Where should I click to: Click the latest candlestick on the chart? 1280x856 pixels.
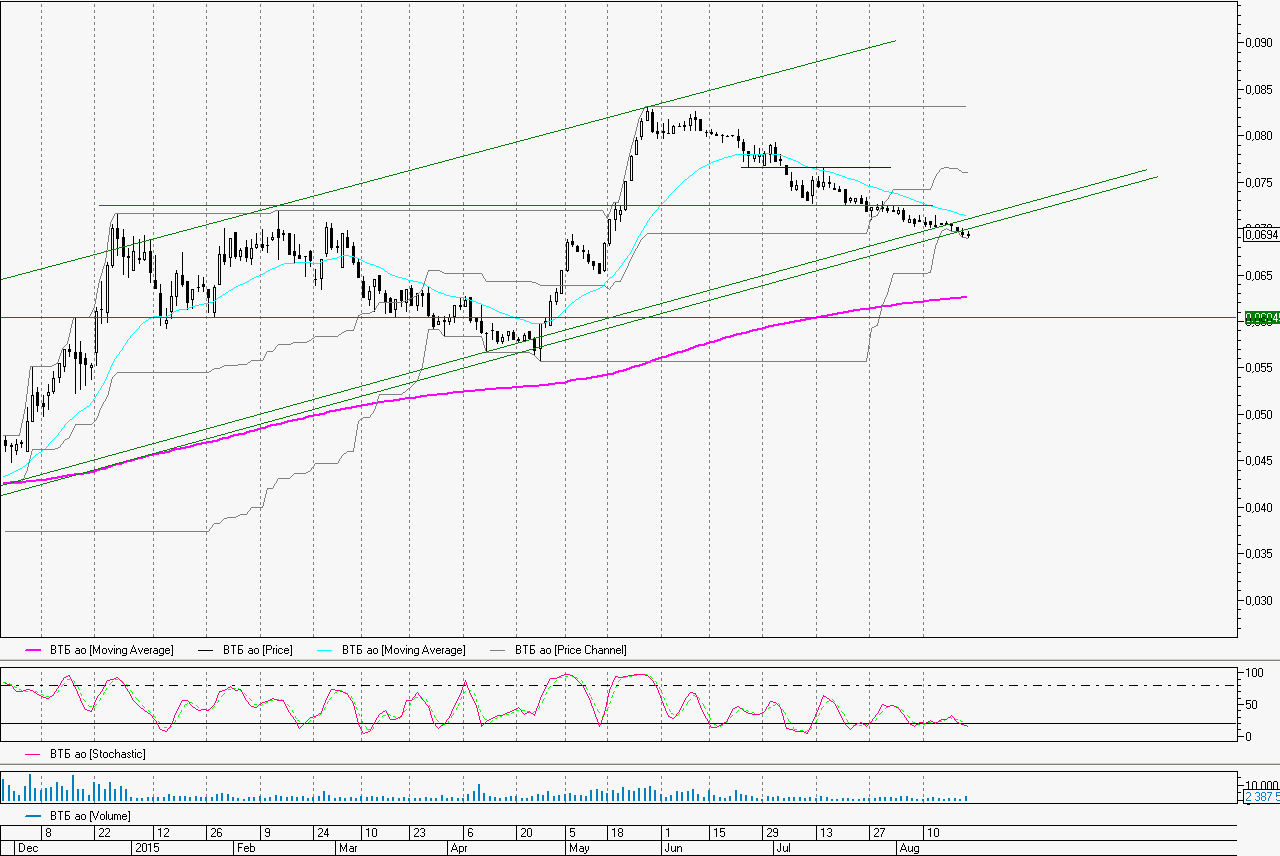click(x=967, y=234)
